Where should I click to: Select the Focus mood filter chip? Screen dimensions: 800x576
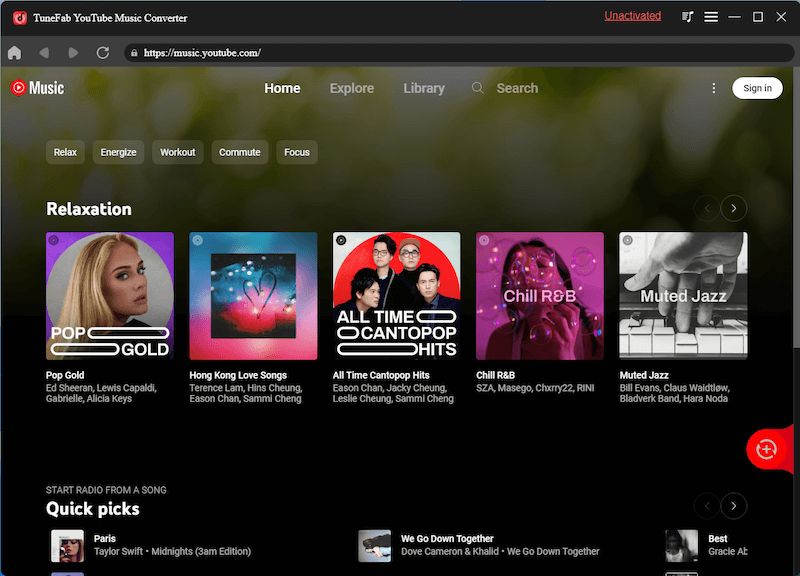tap(297, 152)
